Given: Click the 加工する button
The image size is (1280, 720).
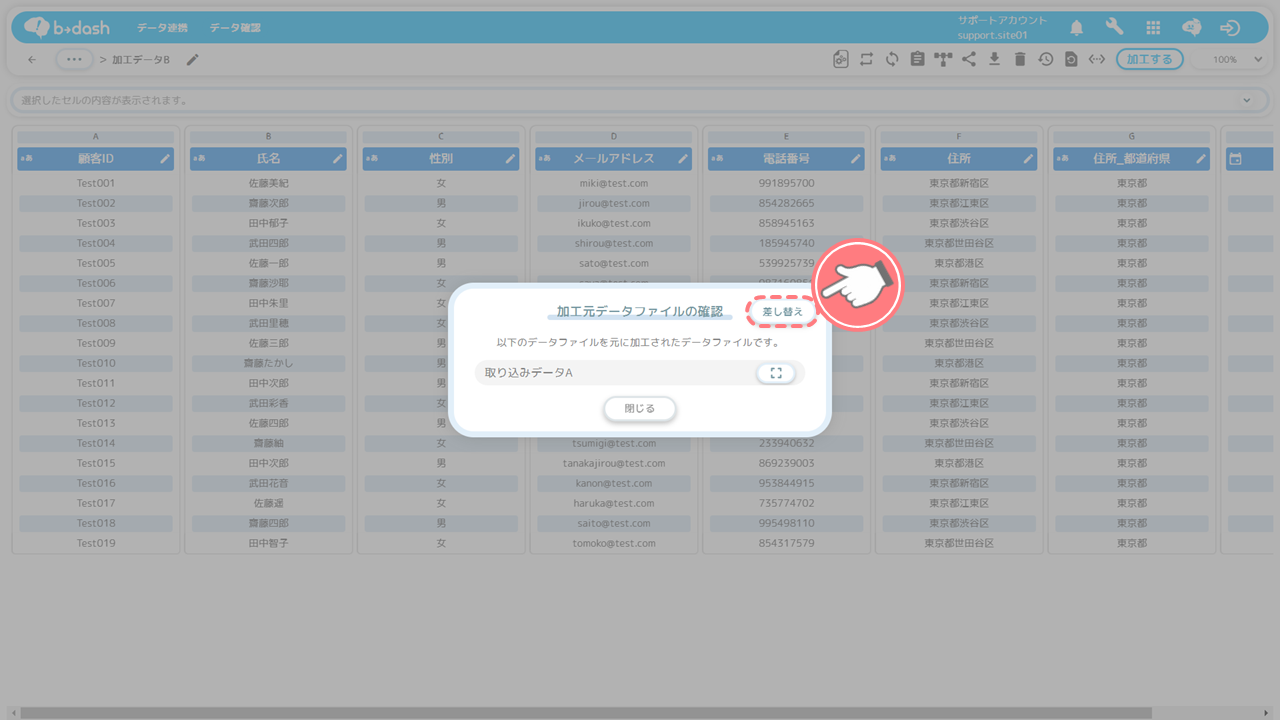Looking at the screenshot, I should [1149, 59].
